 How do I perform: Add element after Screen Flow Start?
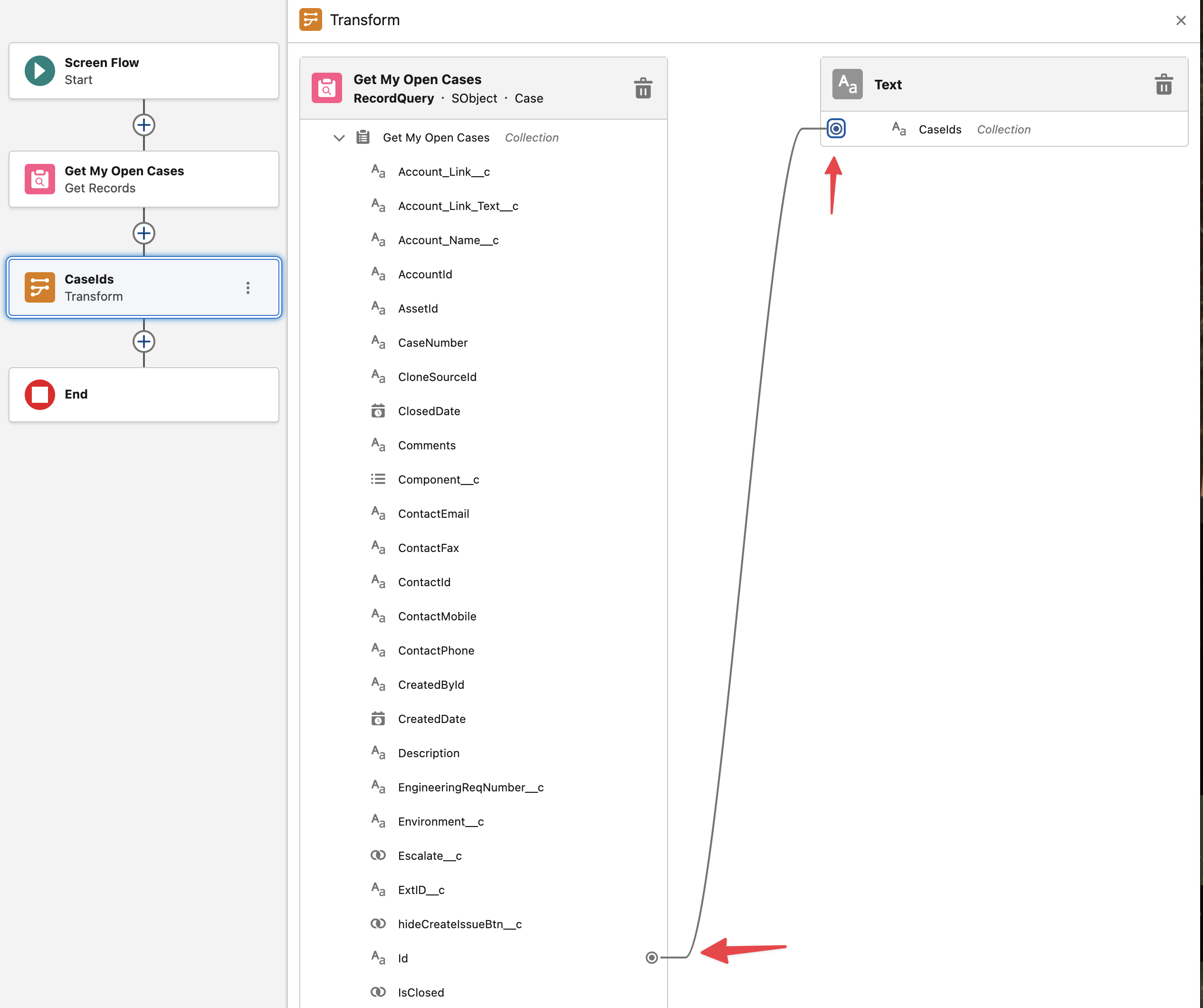pyautogui.click(x=144, y=125)
